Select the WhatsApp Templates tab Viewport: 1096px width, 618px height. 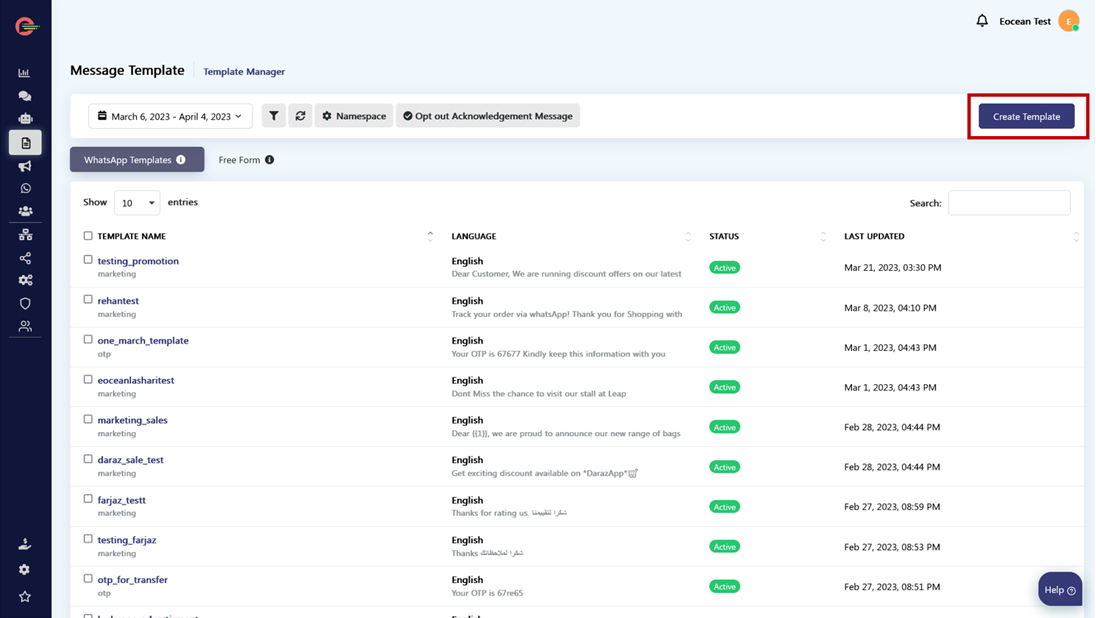point(136,160)
